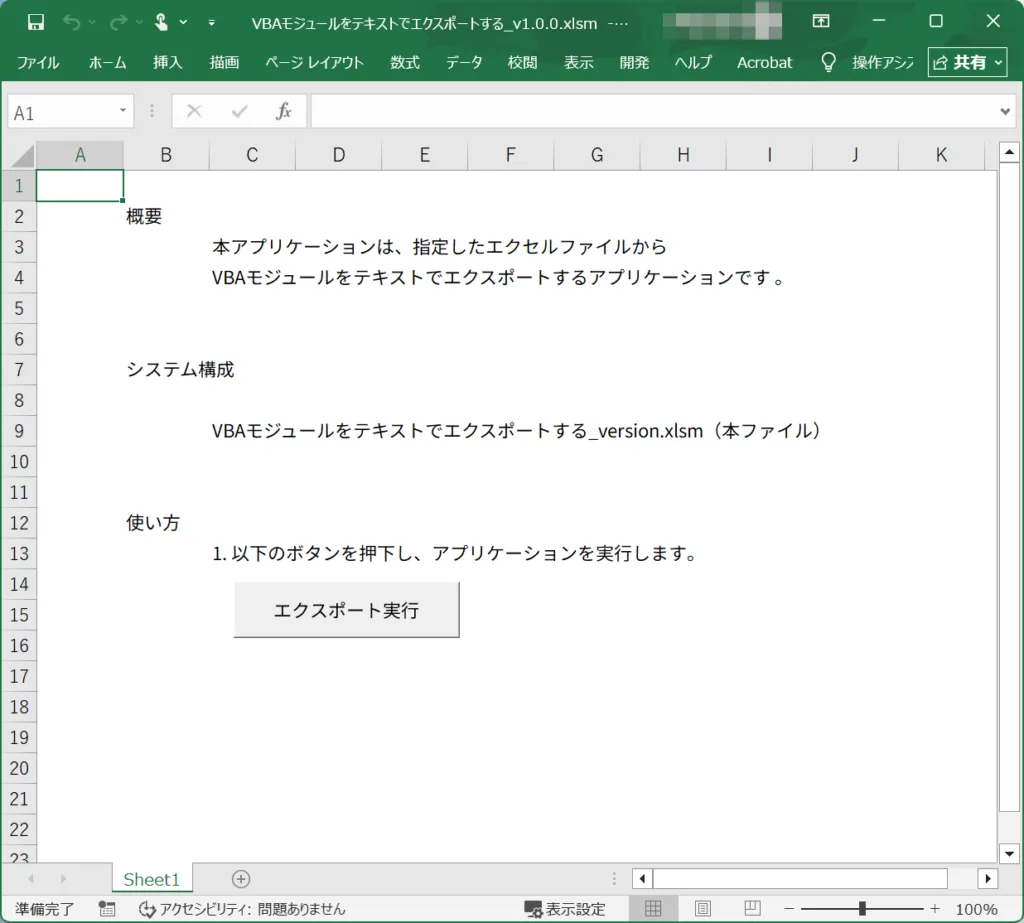Open the Customize Quick Access Toolbar dropdown
This screenshot has width=1024, height=923.
point(211,21)
